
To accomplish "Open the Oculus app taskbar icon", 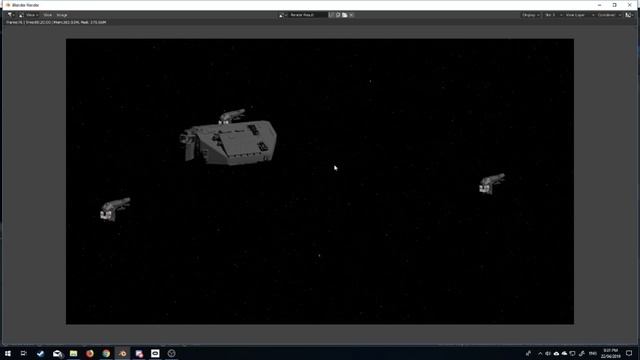I will click(x=155, y=353).
